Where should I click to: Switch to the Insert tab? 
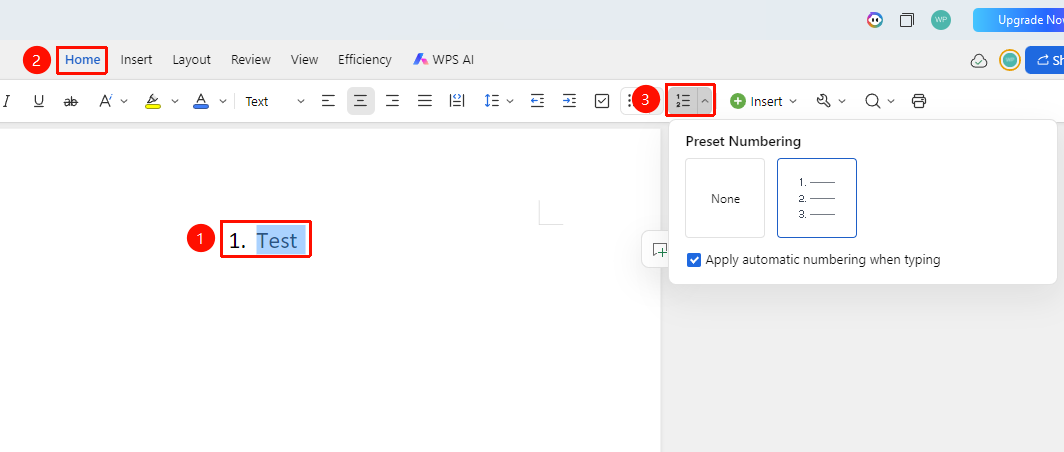136,60
